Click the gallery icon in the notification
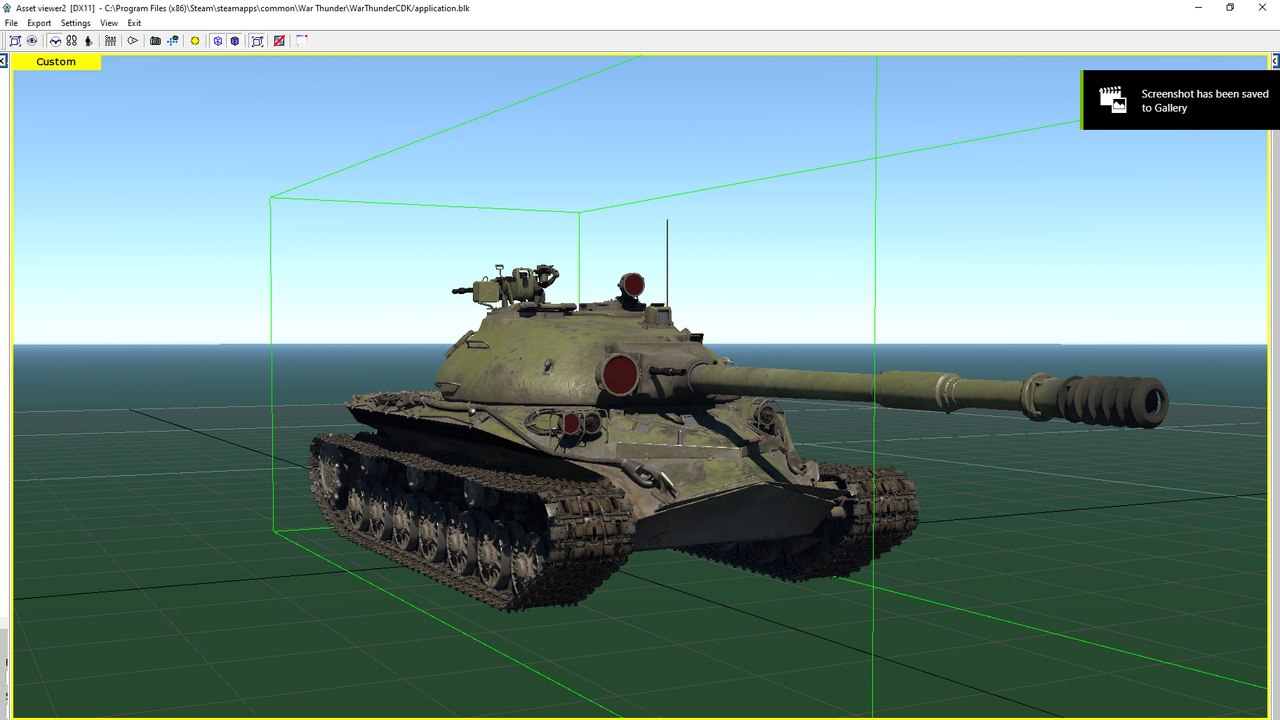The width and height of the screenshot is (1280, 720). (1112, 99)
